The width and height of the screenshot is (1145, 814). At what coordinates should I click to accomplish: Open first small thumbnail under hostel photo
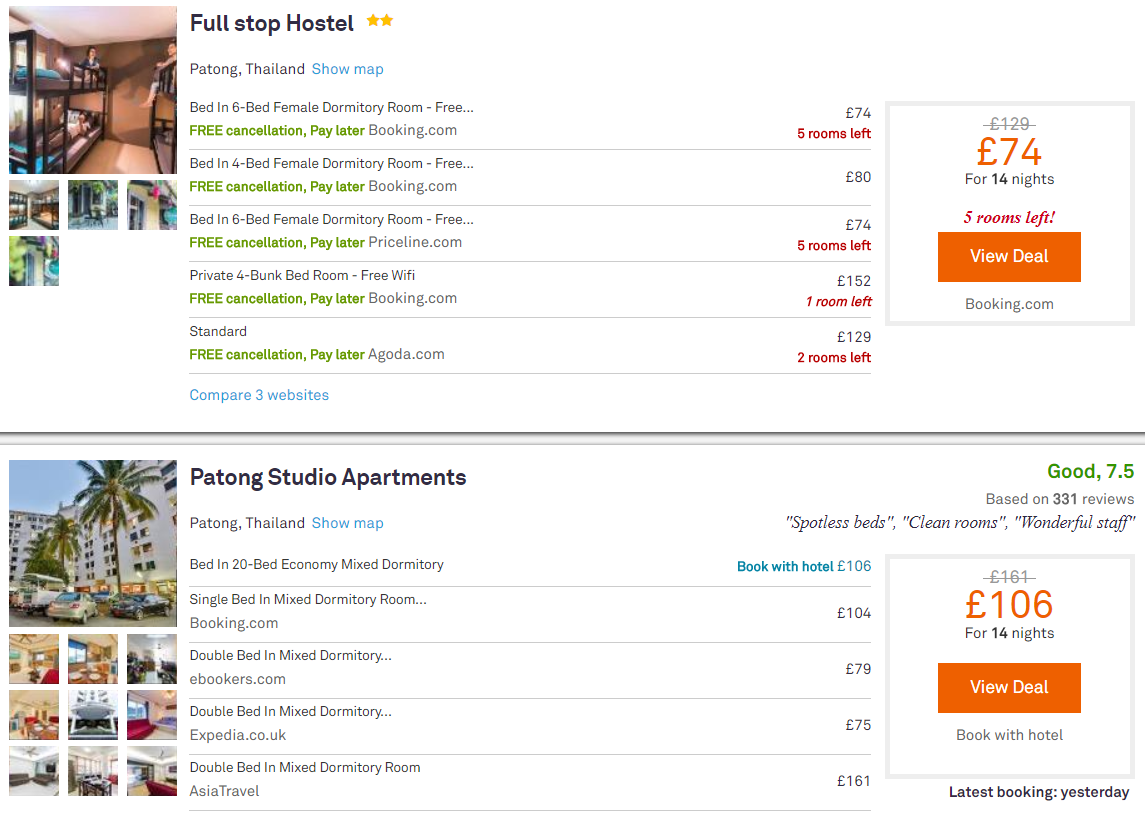(34, 205)
